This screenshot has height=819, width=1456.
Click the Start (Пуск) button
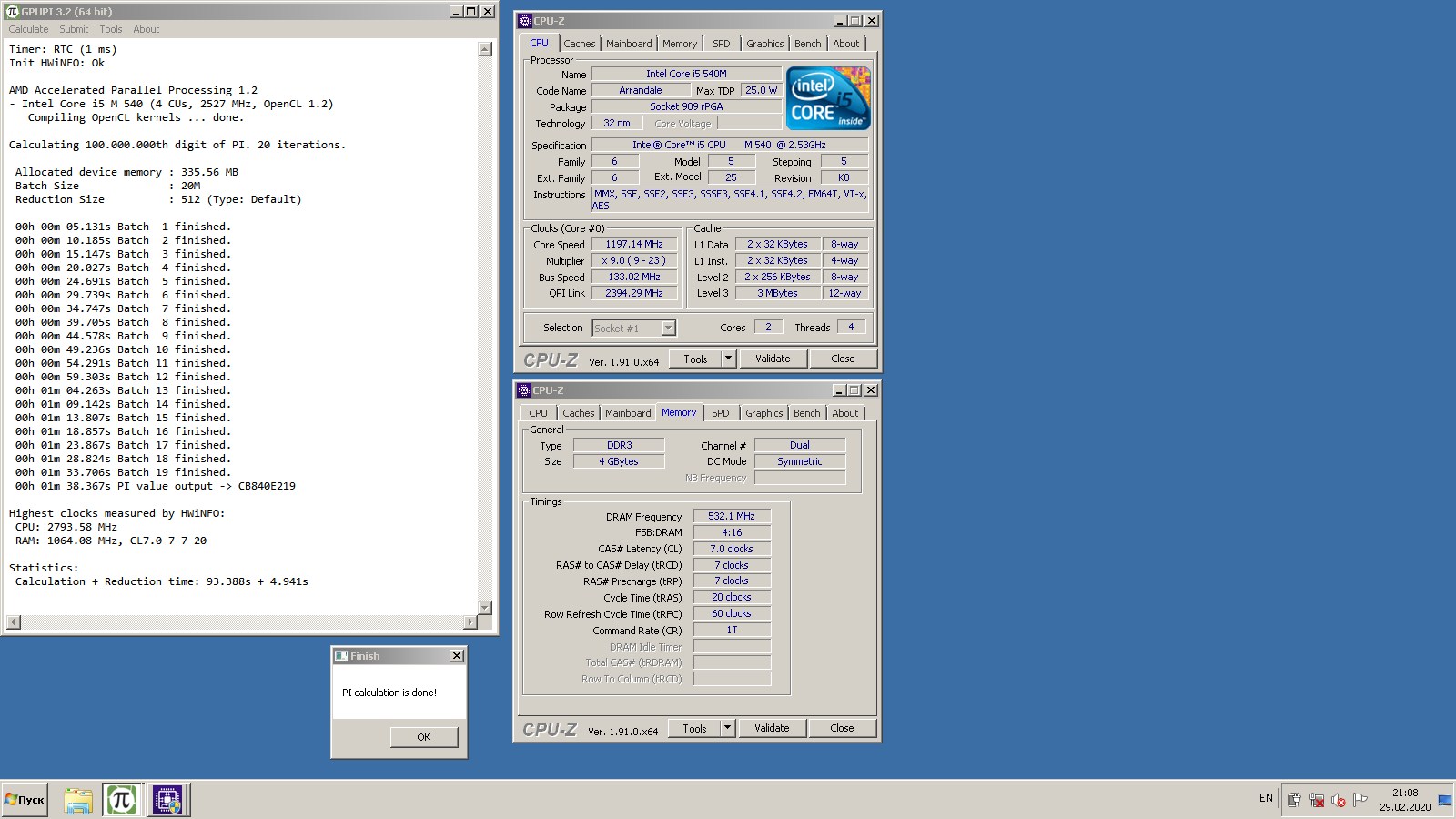(25, 800)
